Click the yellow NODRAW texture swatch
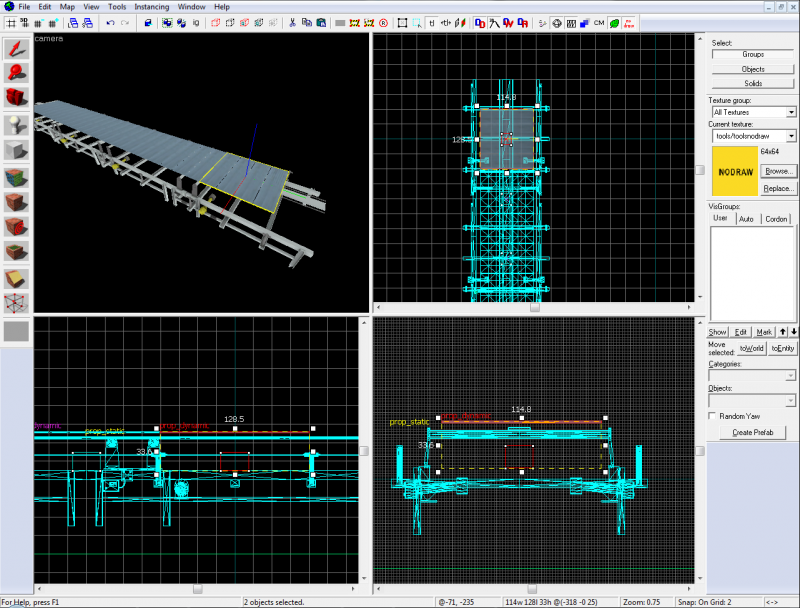The height and width of the screenshot is (608, 800). [735, 170]
